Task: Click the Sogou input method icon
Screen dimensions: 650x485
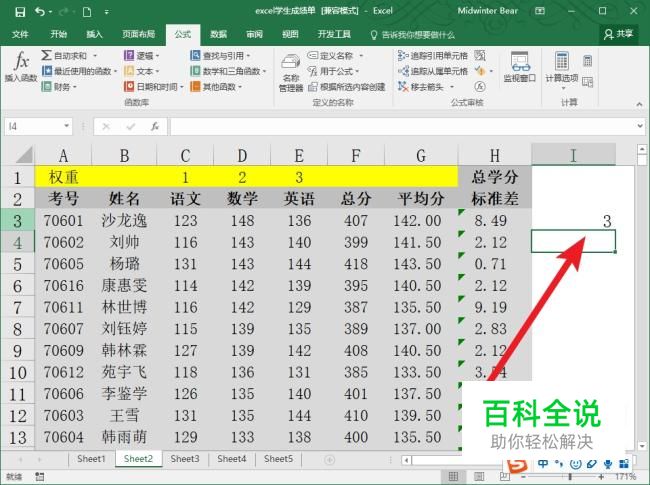Action: 517,465
